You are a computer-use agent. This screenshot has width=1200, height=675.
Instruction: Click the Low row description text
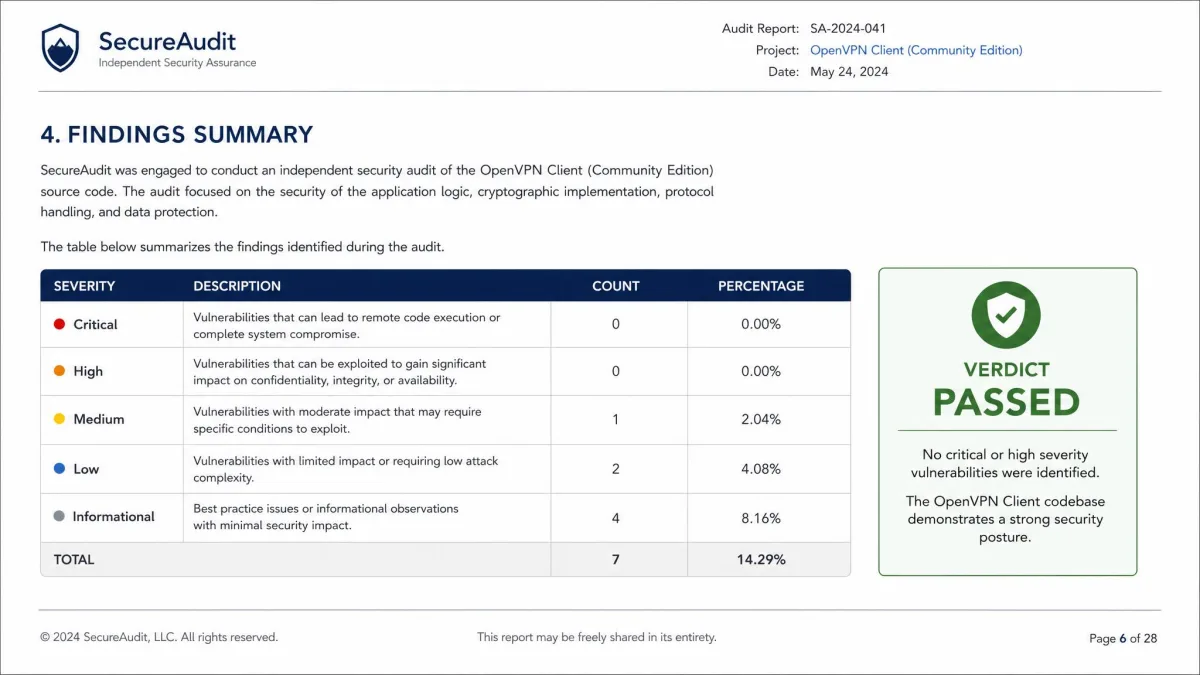pyautogui.click(x=346, y=469)
